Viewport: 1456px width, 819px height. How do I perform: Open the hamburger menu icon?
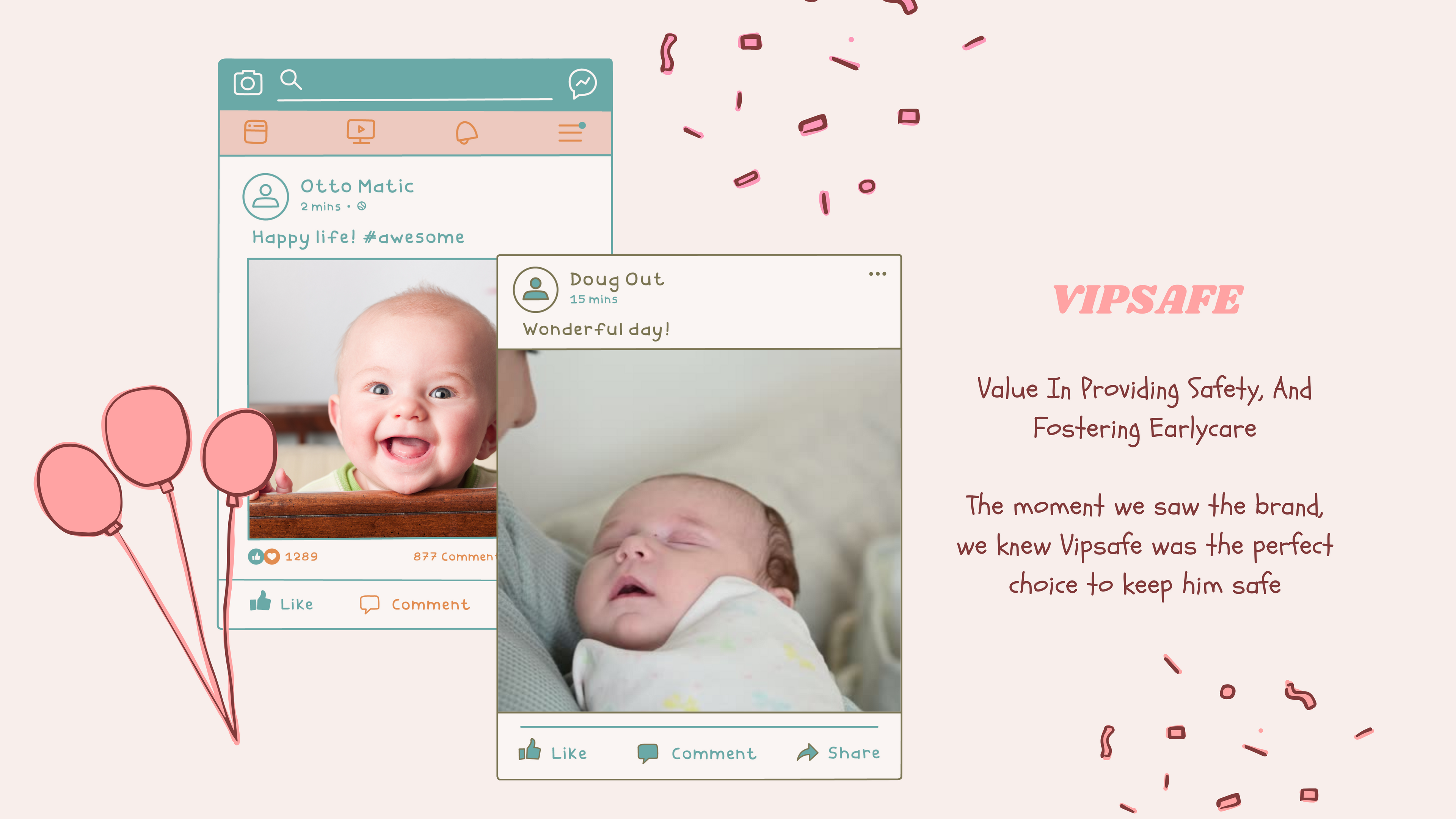(x=571, y=132)
